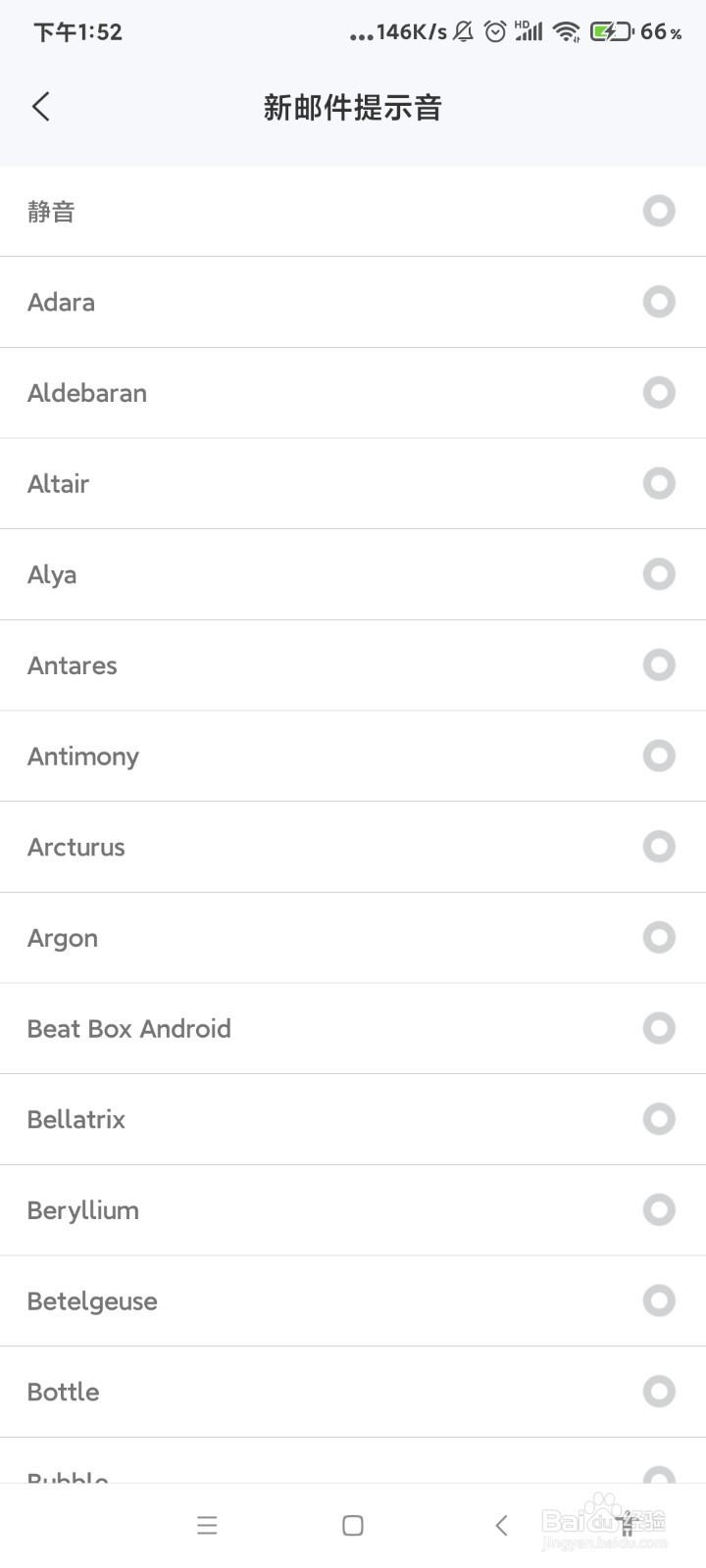Tap the back arrow in header
Screen dimensions: 706x1568
click(x=41, y=107)
